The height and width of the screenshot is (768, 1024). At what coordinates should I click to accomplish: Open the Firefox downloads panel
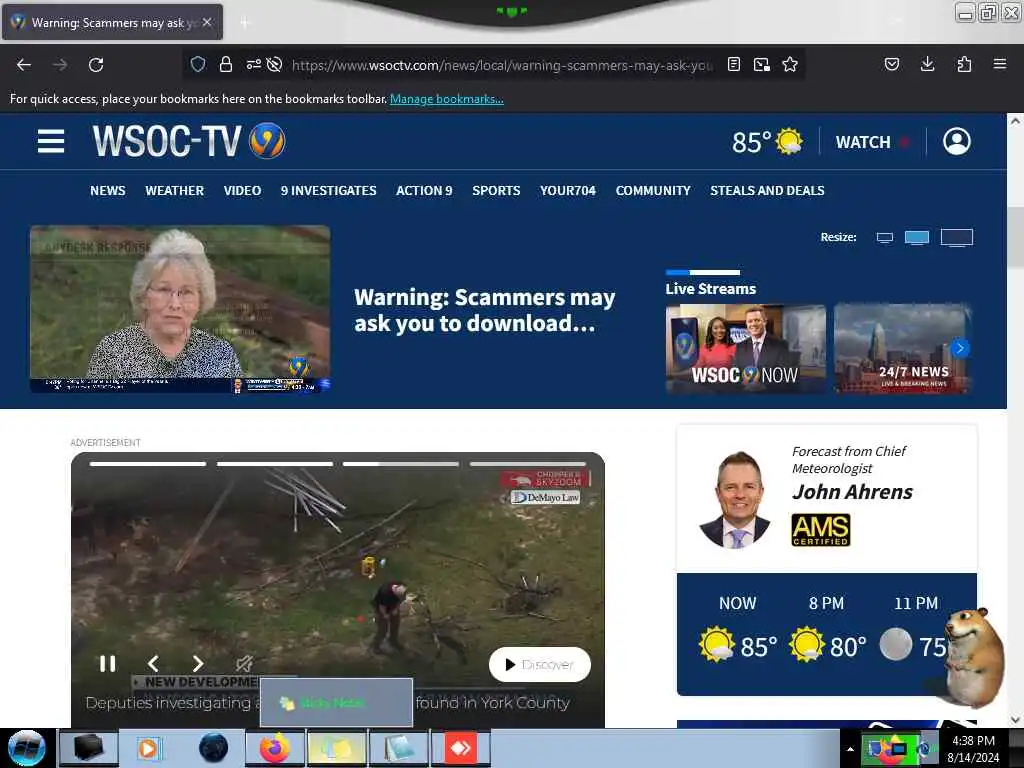[x=927, y=64]
